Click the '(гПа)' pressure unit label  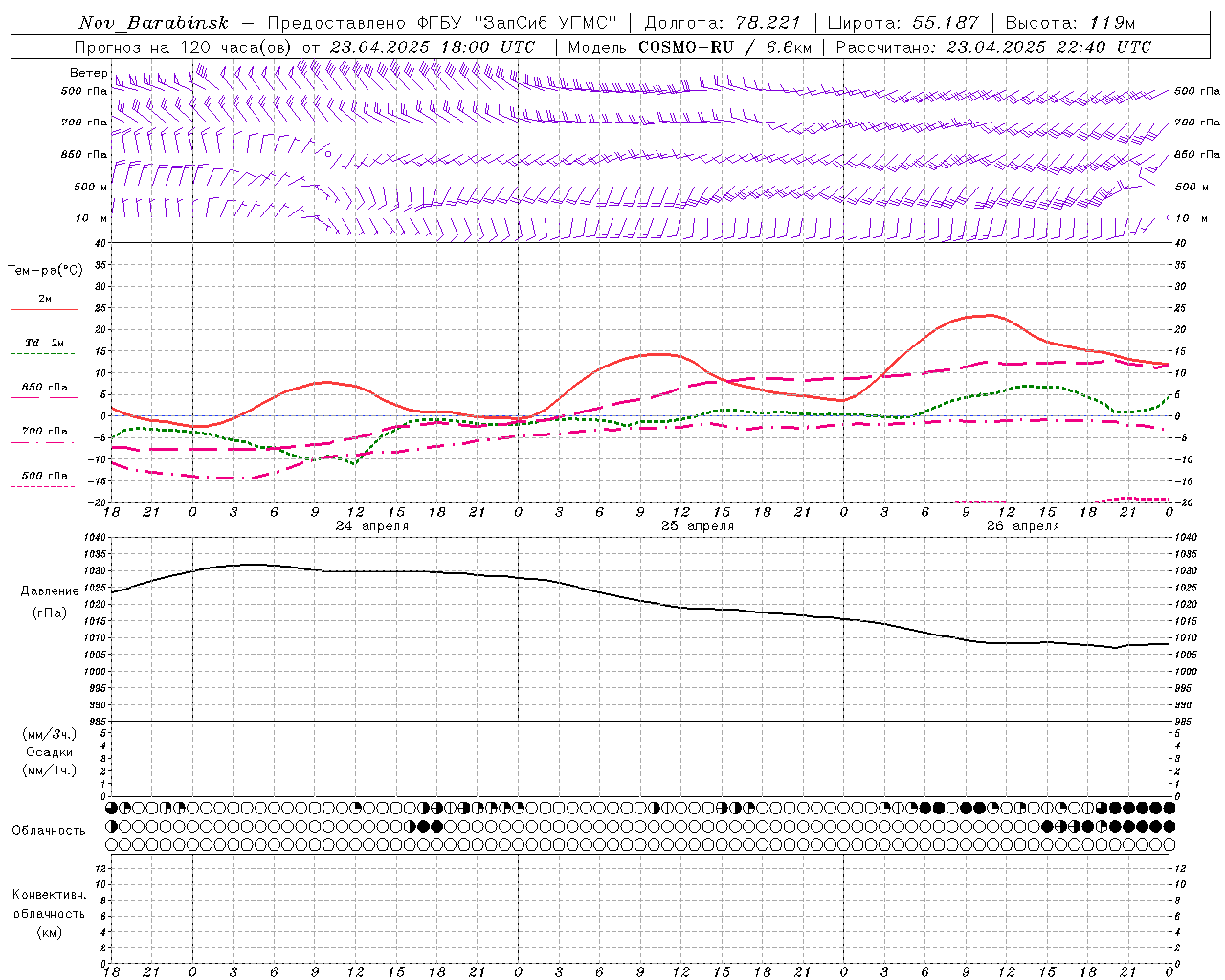coord(50,612)
